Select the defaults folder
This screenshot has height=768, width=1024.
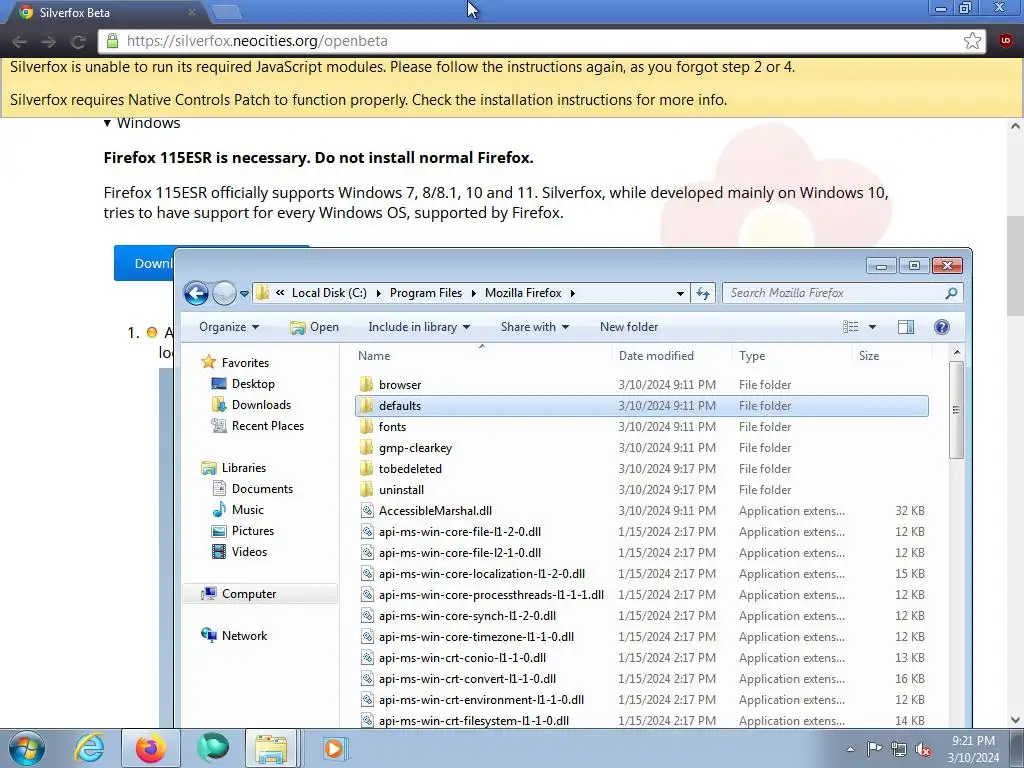[x=641, y=406]
